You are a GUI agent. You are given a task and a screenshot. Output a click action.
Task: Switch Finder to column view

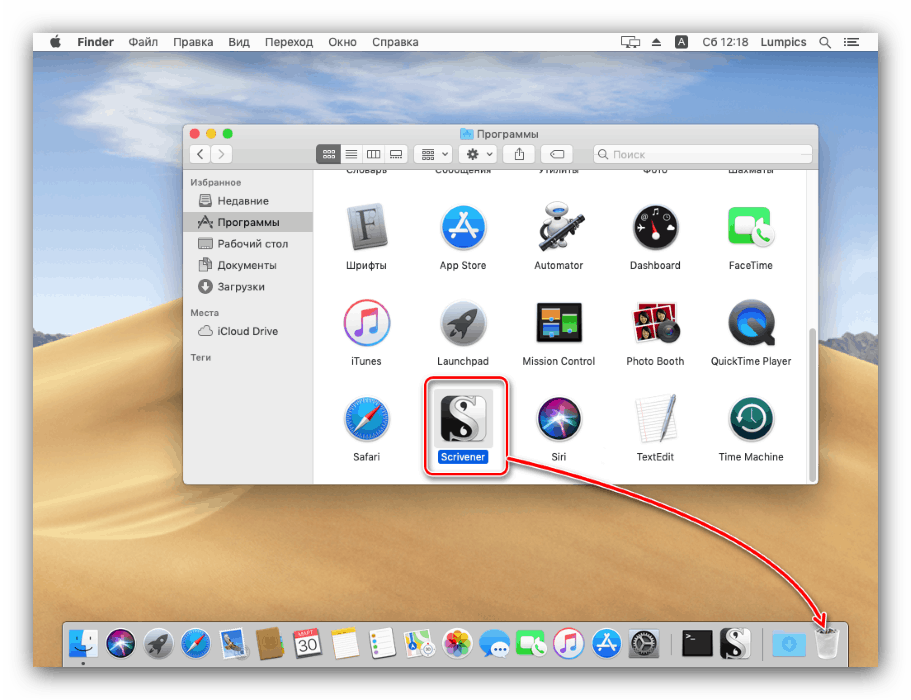374,154
